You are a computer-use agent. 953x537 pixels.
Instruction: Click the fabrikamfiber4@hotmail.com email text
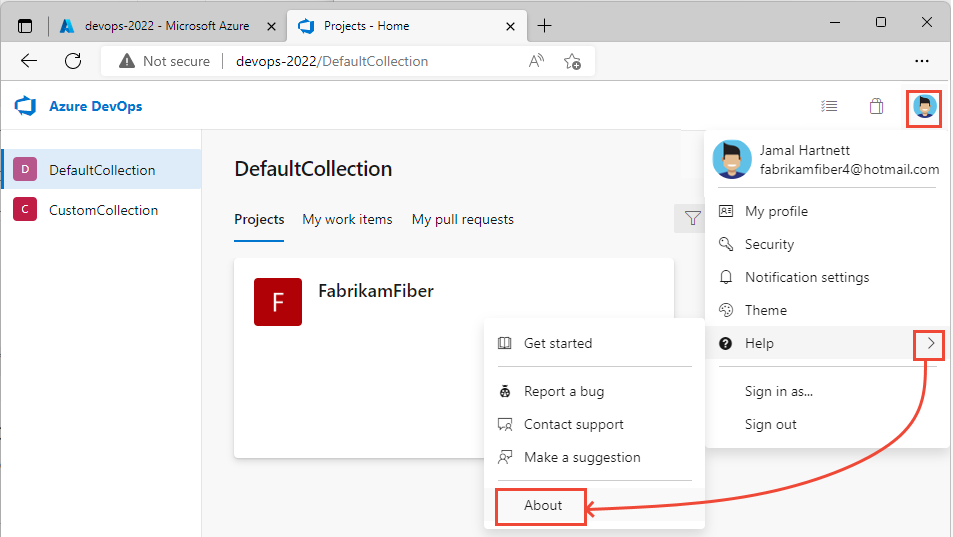pyautogui.click(x=849, y=169)
